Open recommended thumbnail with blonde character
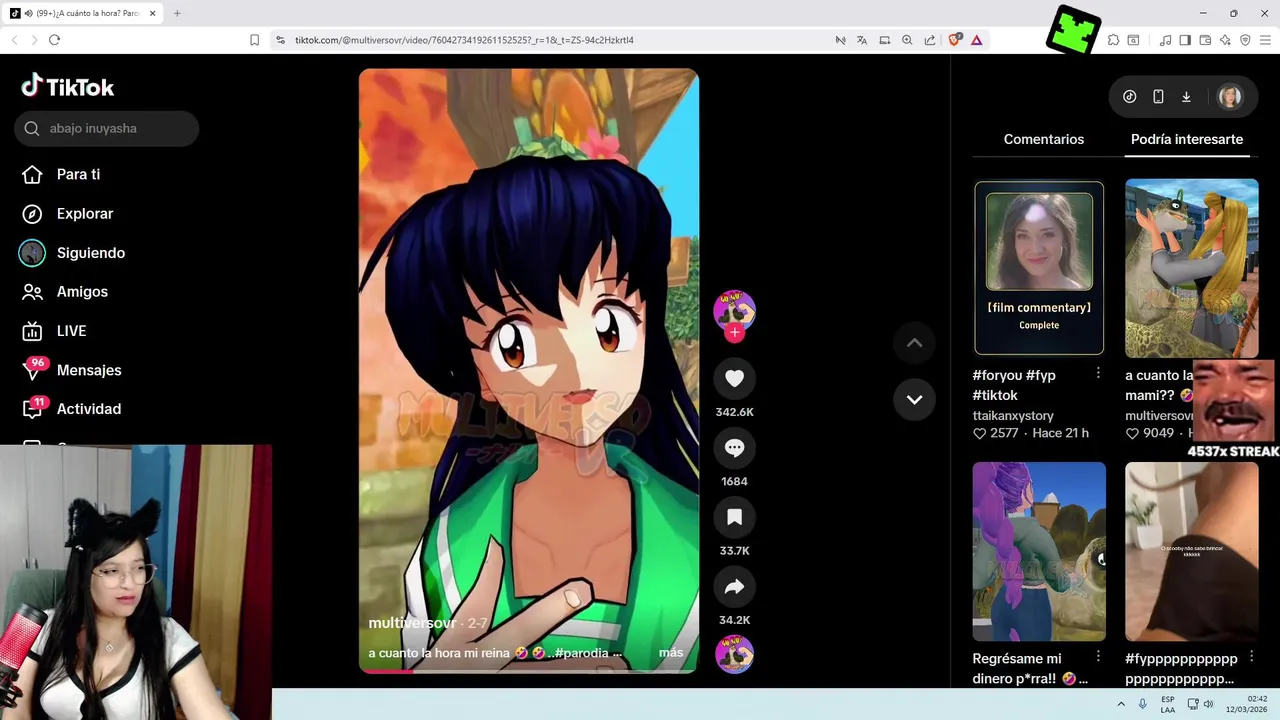Viewport: 1280px width, 720px height. coord(1192,268)
